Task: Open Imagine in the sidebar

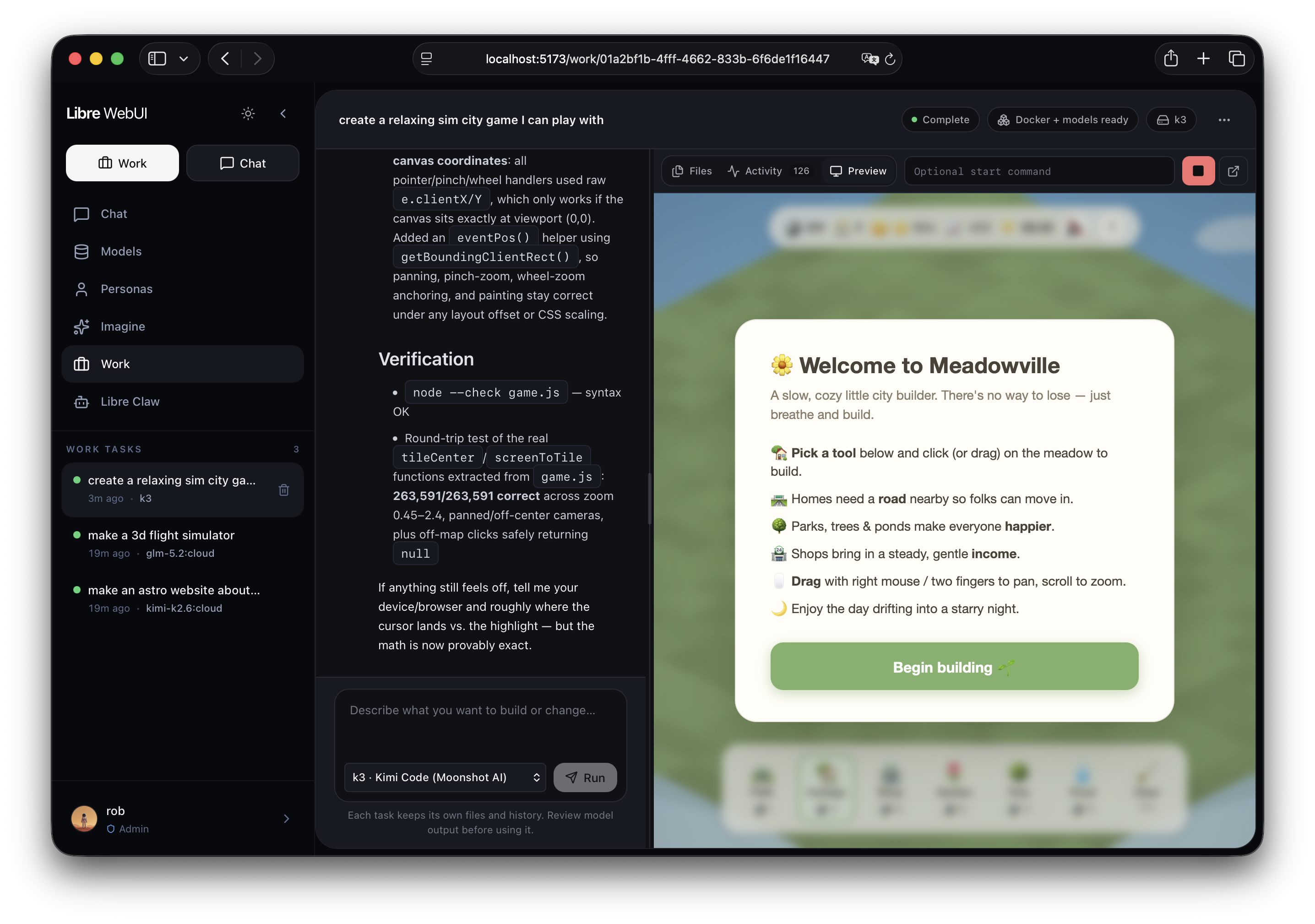Action: pyautogui.click(x=182, y=326)
